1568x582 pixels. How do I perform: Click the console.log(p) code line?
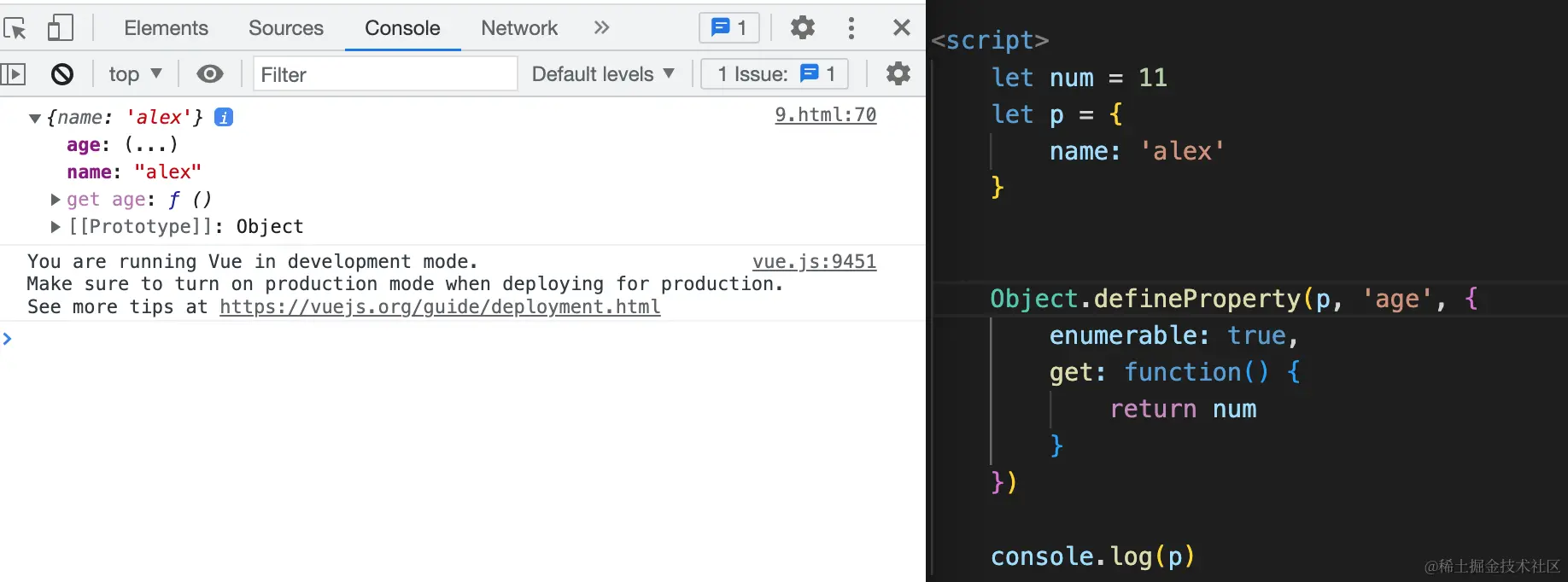tap(1092, 556)
